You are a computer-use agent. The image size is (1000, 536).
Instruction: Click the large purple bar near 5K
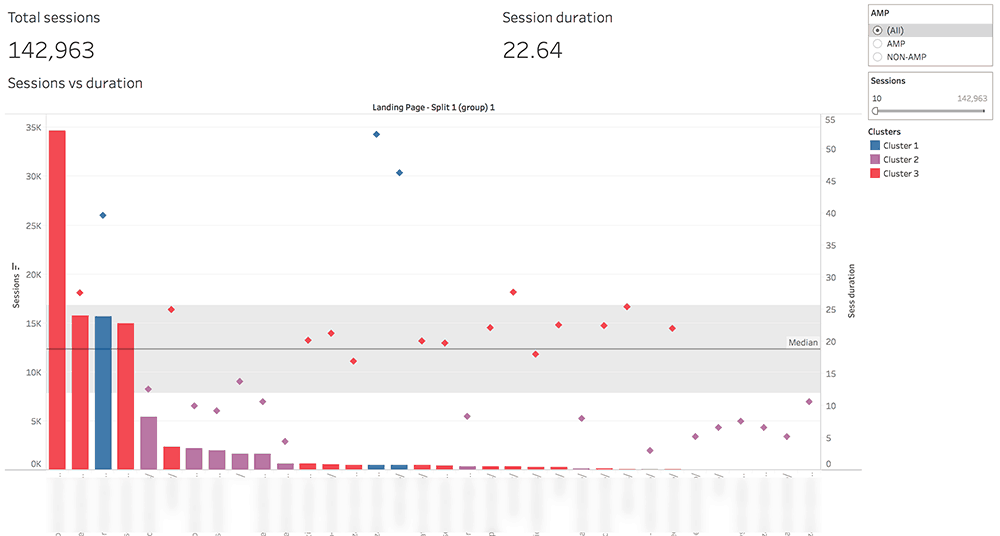tap(149, 443)
